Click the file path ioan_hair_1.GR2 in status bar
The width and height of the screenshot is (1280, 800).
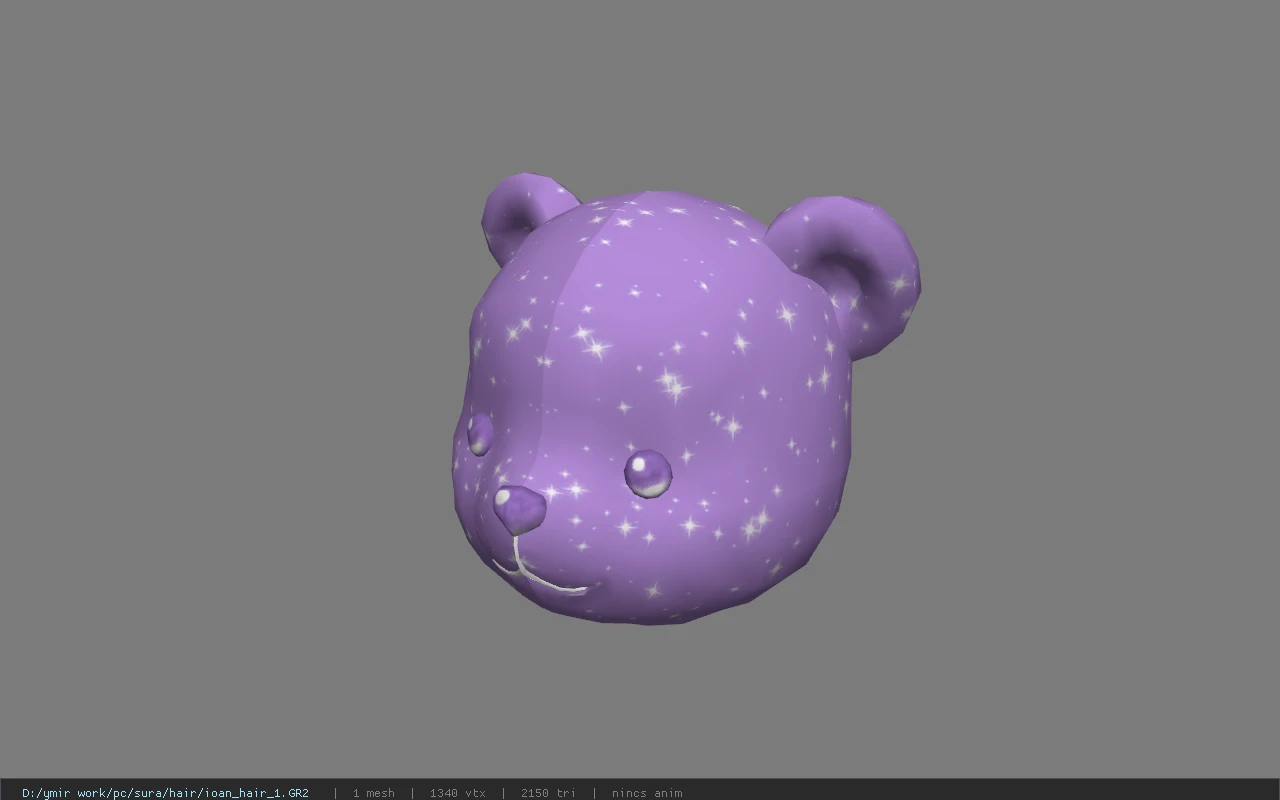tap(165, 793)
